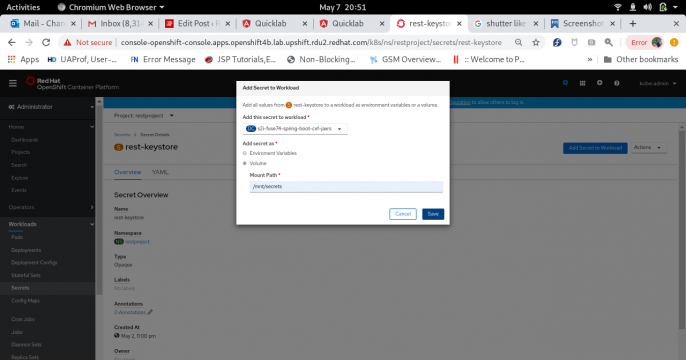Open the Secrets breadcrumb link
Image resolution: width=686 pixels, height=360 pixels.
(122, 135)
